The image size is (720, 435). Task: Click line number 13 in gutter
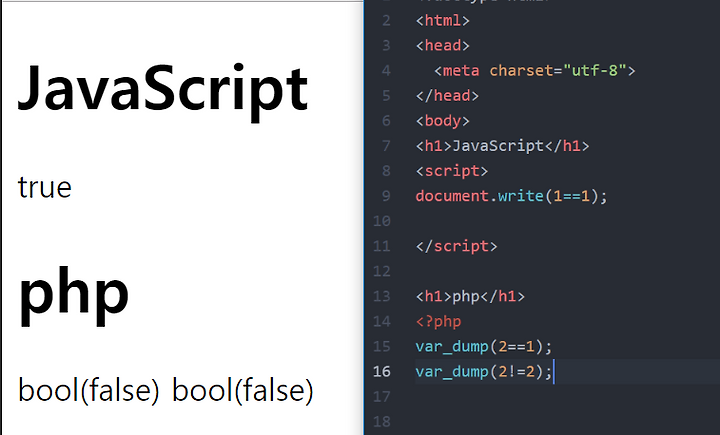coord(382,296)
